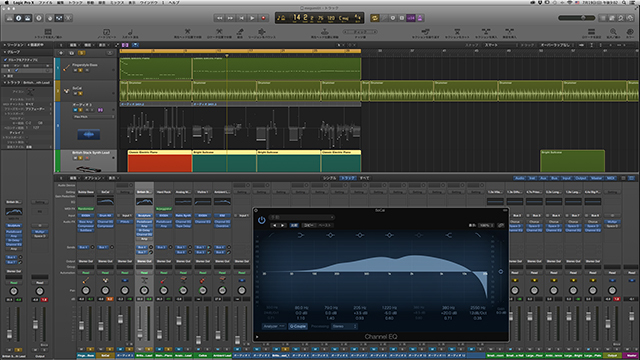The width and height of the screenshot is (640, 360).
Task: Open the Loop Browser icon
Action: click(621, 18)
